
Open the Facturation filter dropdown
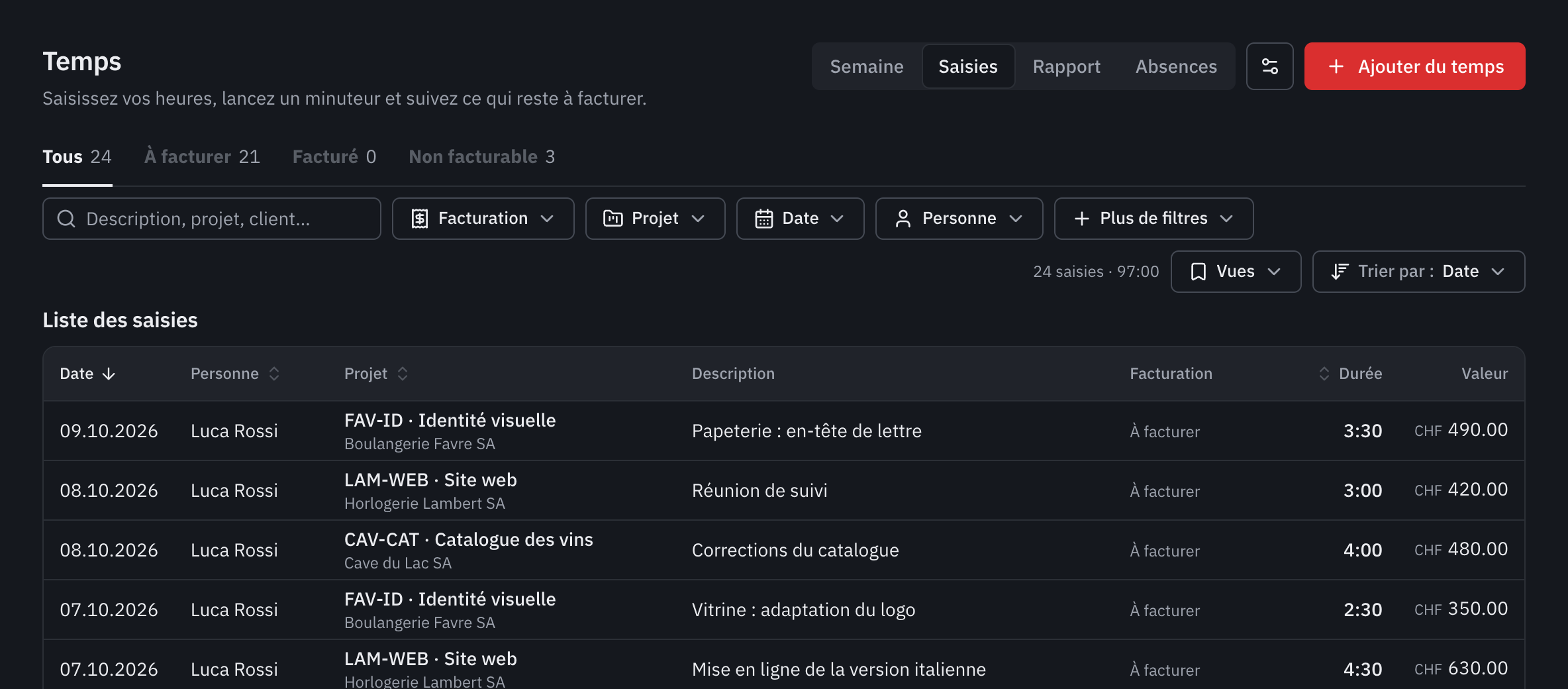[483, 219]
